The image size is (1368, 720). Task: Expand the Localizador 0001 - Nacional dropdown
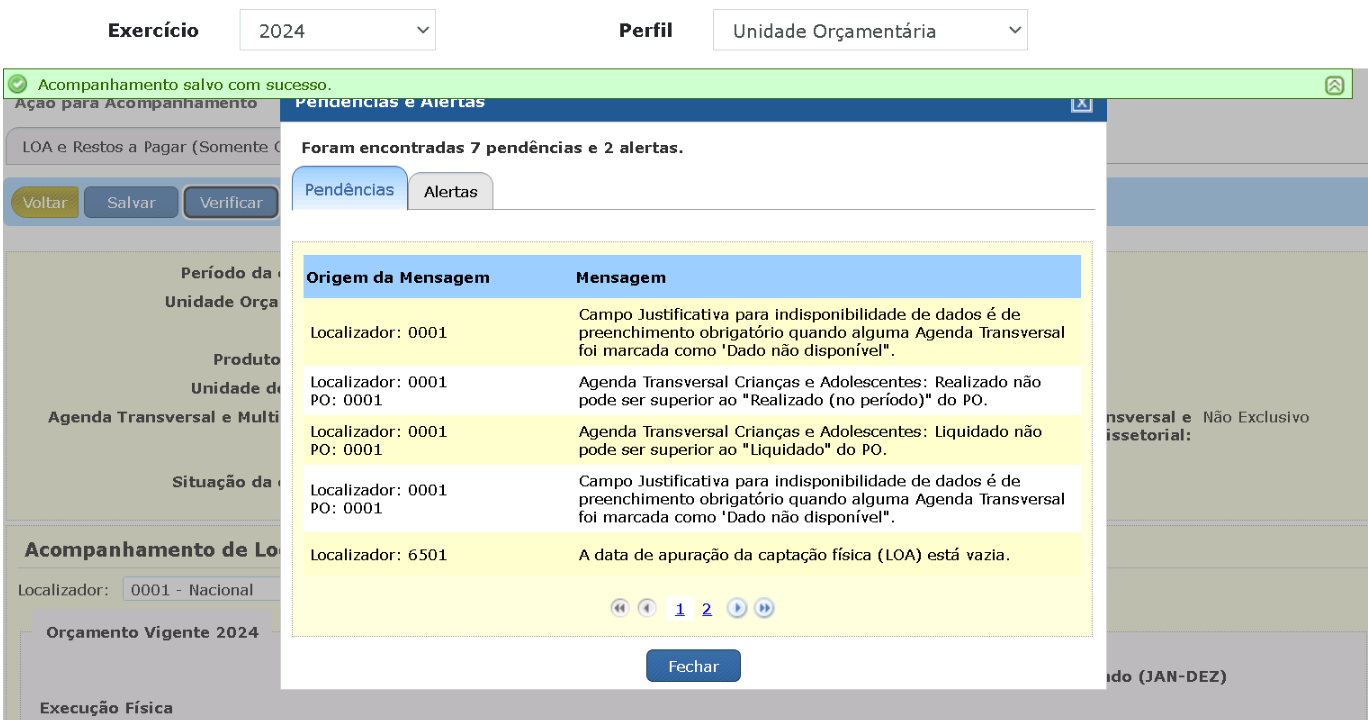(200, 590)
